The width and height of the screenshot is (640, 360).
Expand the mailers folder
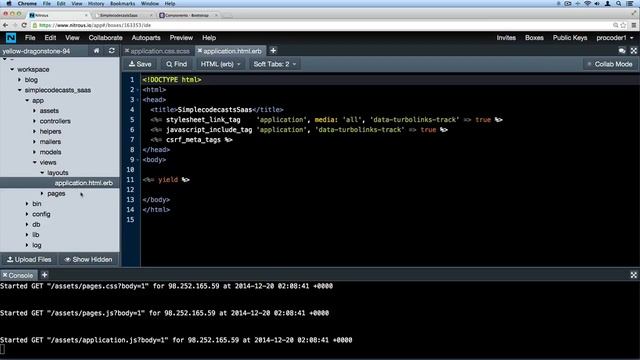coord(35,142)
